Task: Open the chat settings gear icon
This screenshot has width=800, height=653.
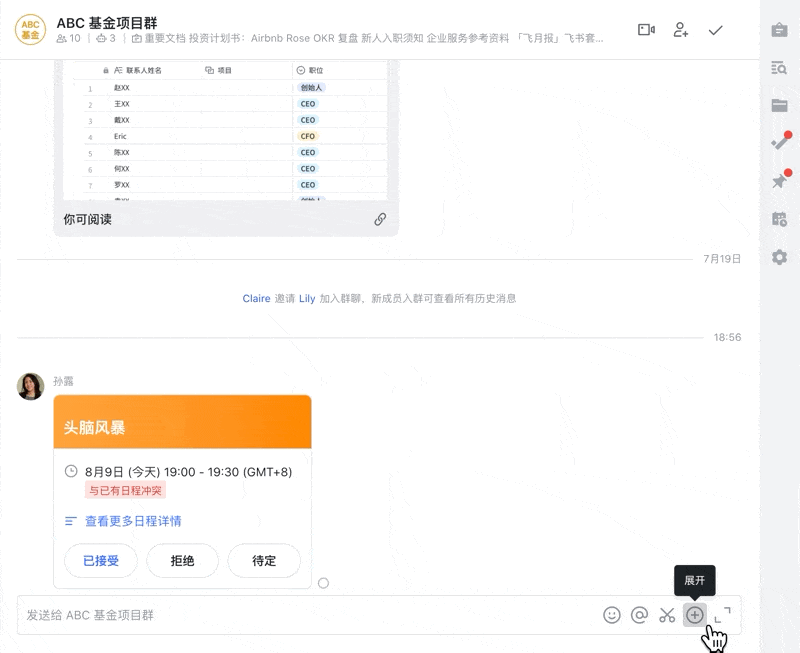Action: point(779,257)
